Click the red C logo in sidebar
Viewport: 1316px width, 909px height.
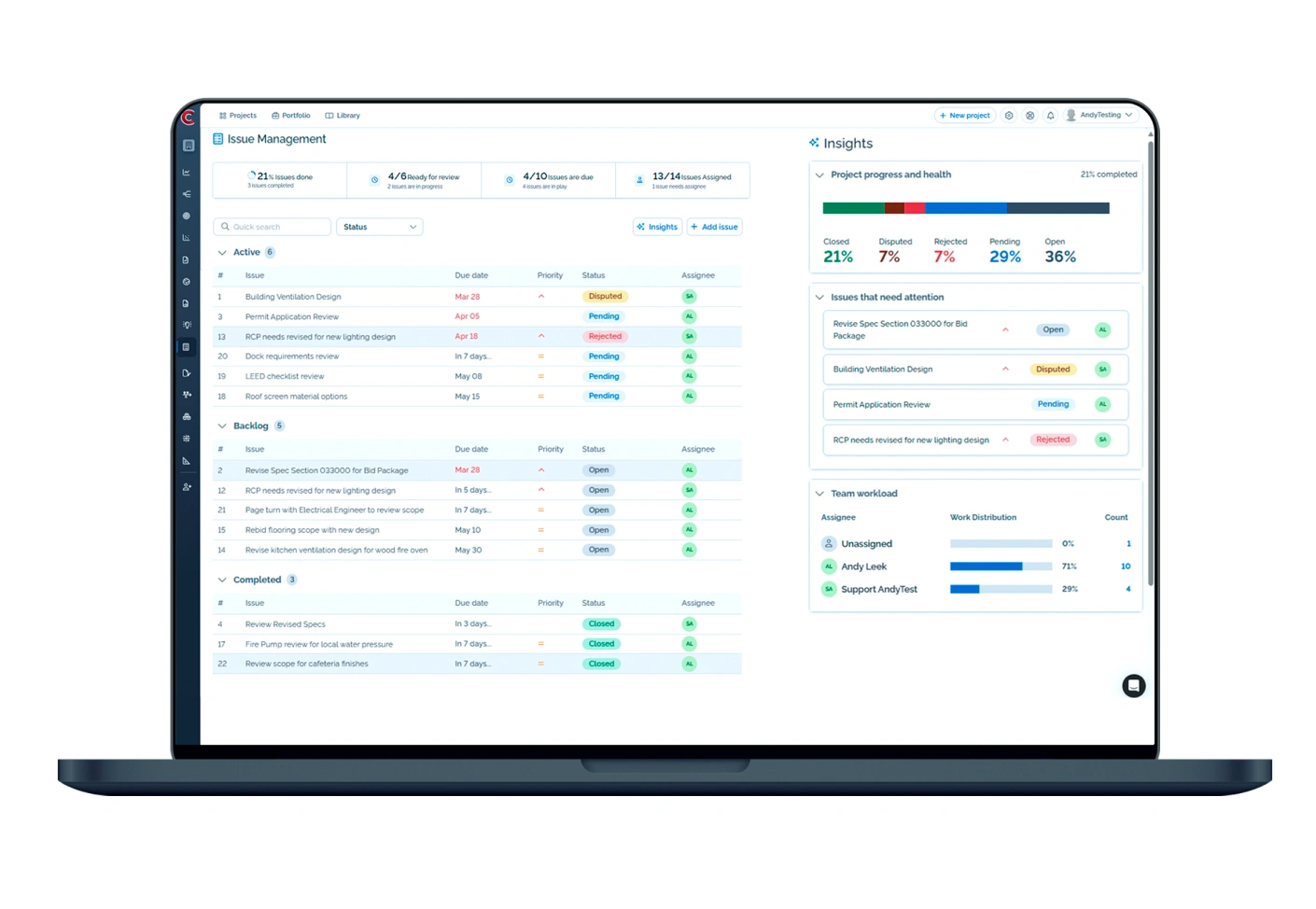click(x=188, y=118)
